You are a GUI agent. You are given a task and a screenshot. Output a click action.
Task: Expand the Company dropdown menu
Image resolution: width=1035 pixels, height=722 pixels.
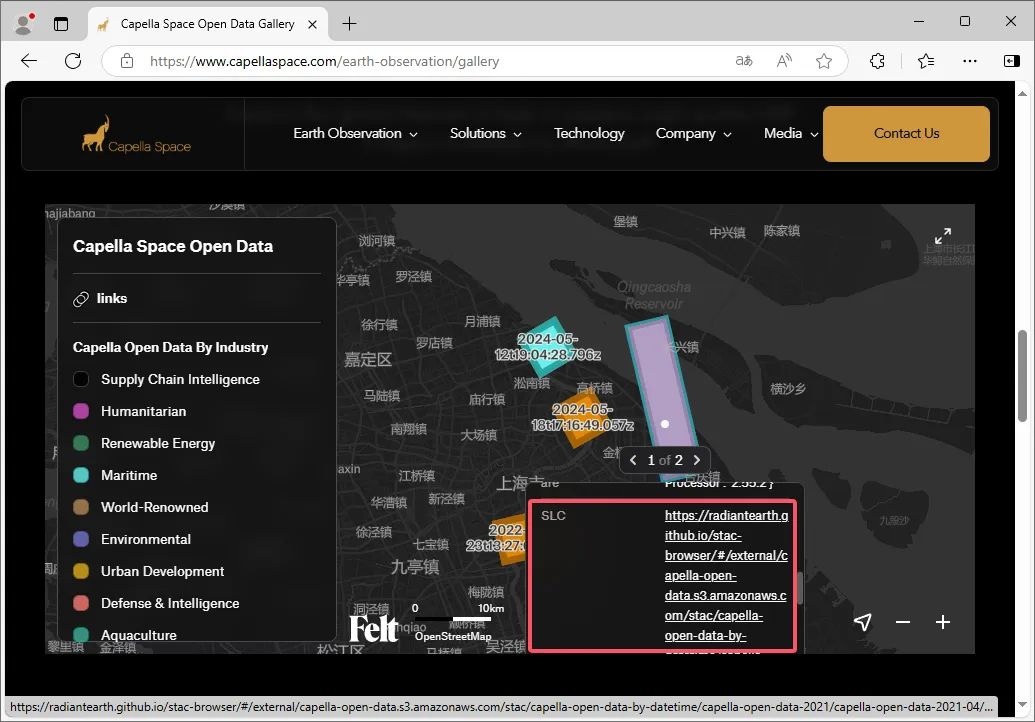(x=693, y=133)
